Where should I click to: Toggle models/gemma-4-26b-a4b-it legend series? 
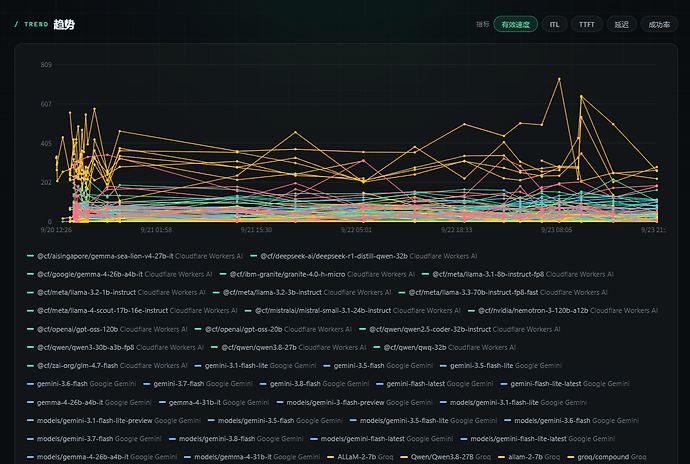[102, 457]
